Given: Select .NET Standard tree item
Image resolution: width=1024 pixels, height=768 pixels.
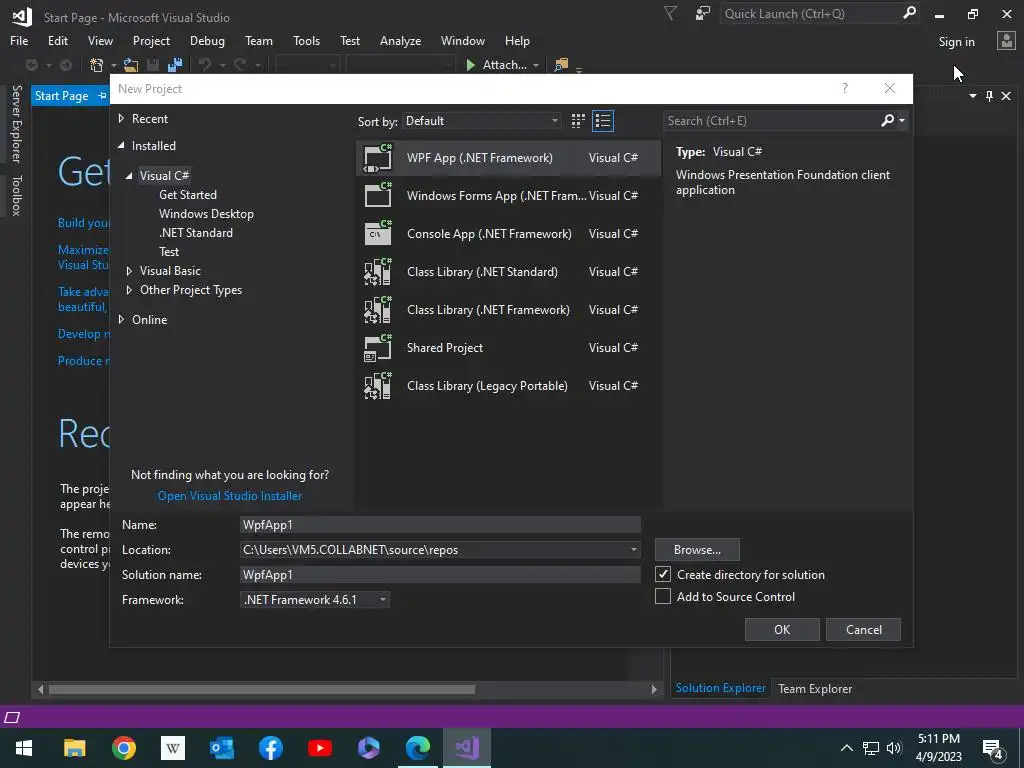Looking at the screenshot, I should pos(196,232).
